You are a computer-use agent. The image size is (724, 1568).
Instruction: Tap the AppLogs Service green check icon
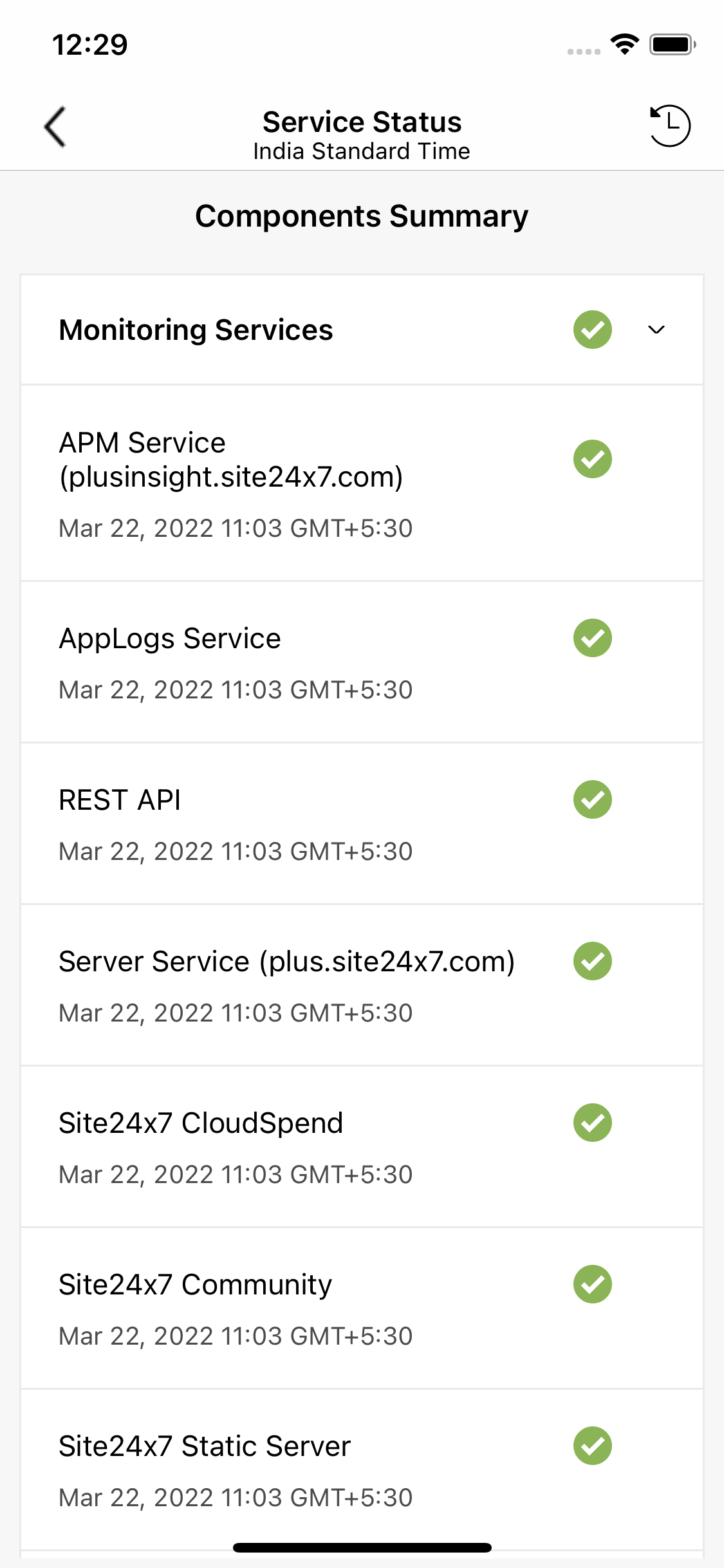[x=592, y=638]
